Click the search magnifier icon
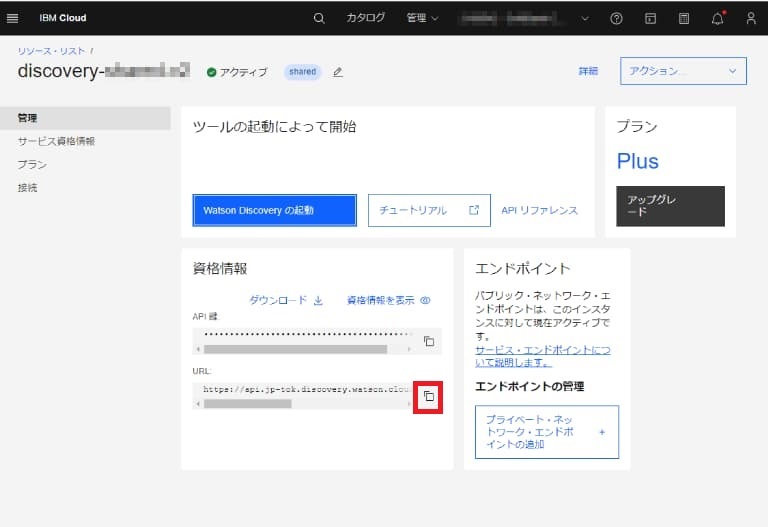 tap(319, 18)
